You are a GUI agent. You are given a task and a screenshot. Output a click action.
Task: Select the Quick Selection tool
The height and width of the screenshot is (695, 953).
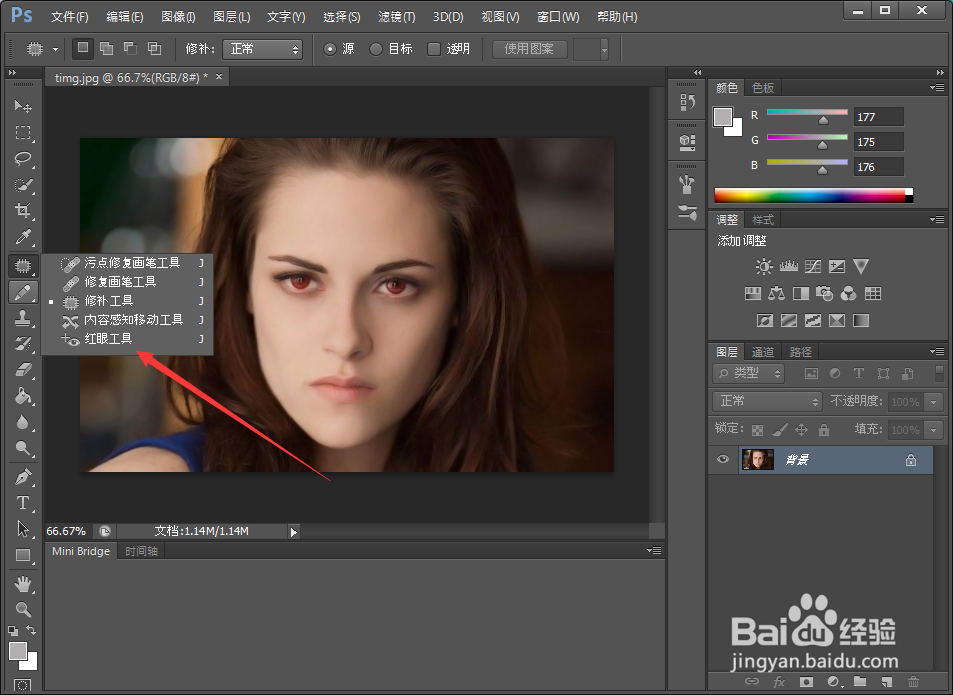tap(23, 185)
